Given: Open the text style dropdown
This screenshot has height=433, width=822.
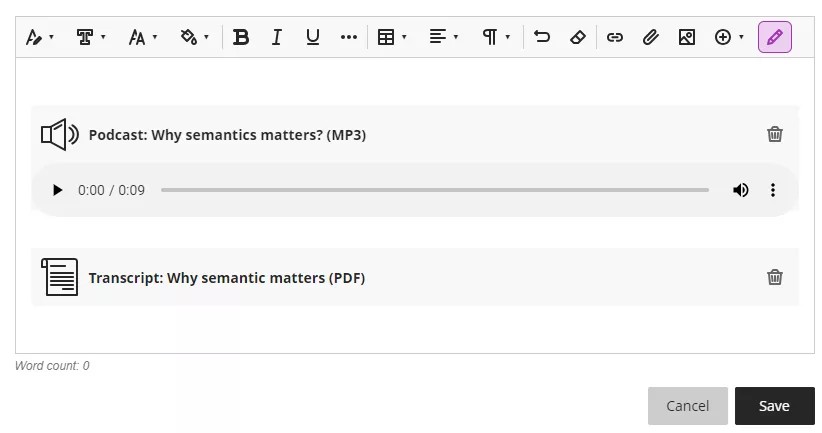Looking at the screenshot, I should 91,37.
